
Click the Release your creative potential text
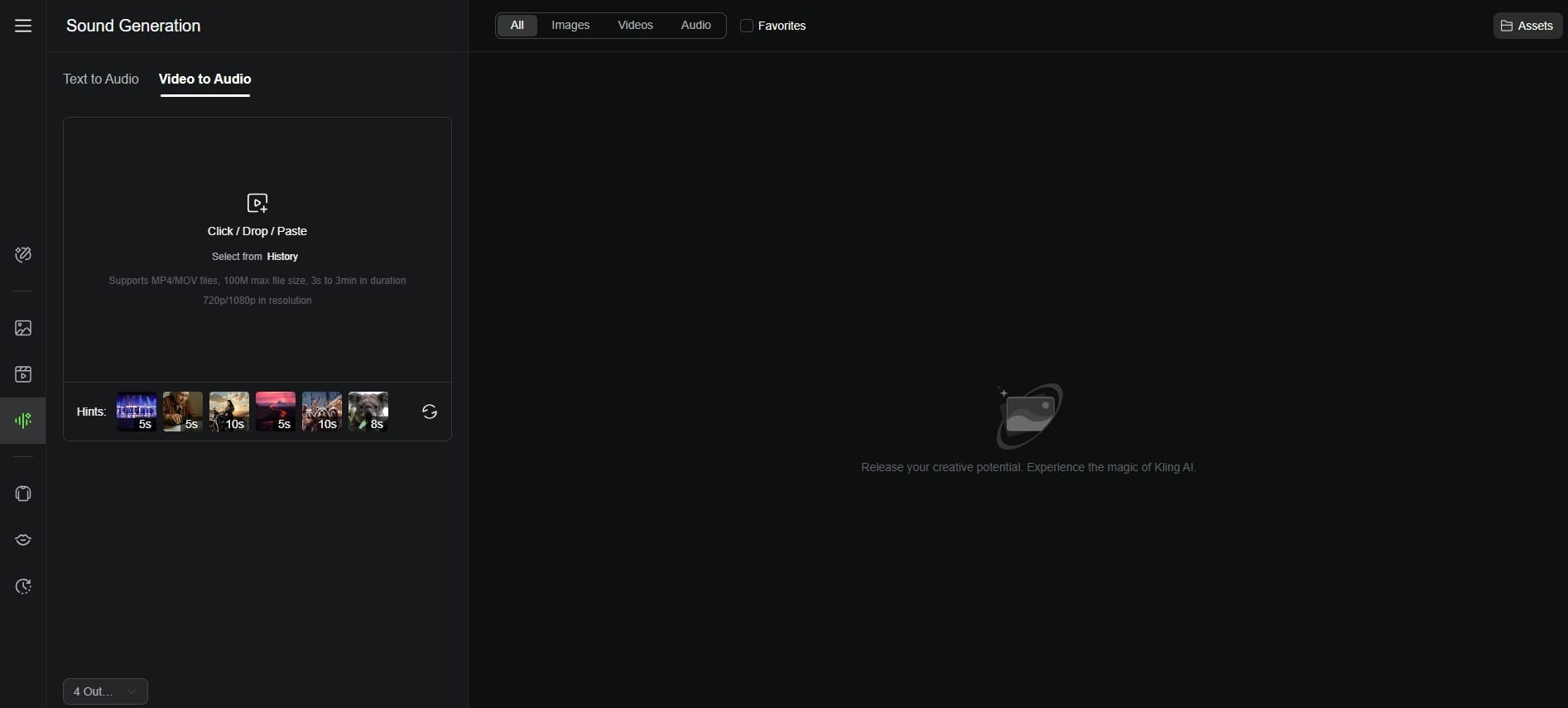click(1028, 467)
